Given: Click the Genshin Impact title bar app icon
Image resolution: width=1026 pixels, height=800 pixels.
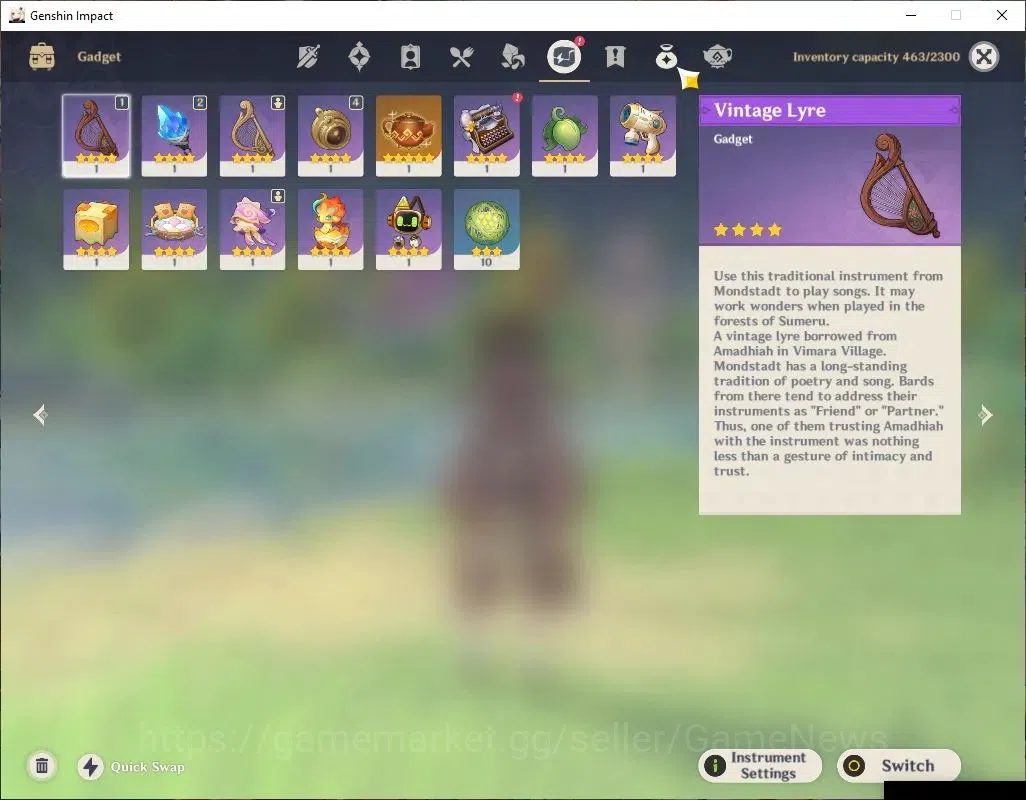Looking at the screenshot, I should (17, 15).
